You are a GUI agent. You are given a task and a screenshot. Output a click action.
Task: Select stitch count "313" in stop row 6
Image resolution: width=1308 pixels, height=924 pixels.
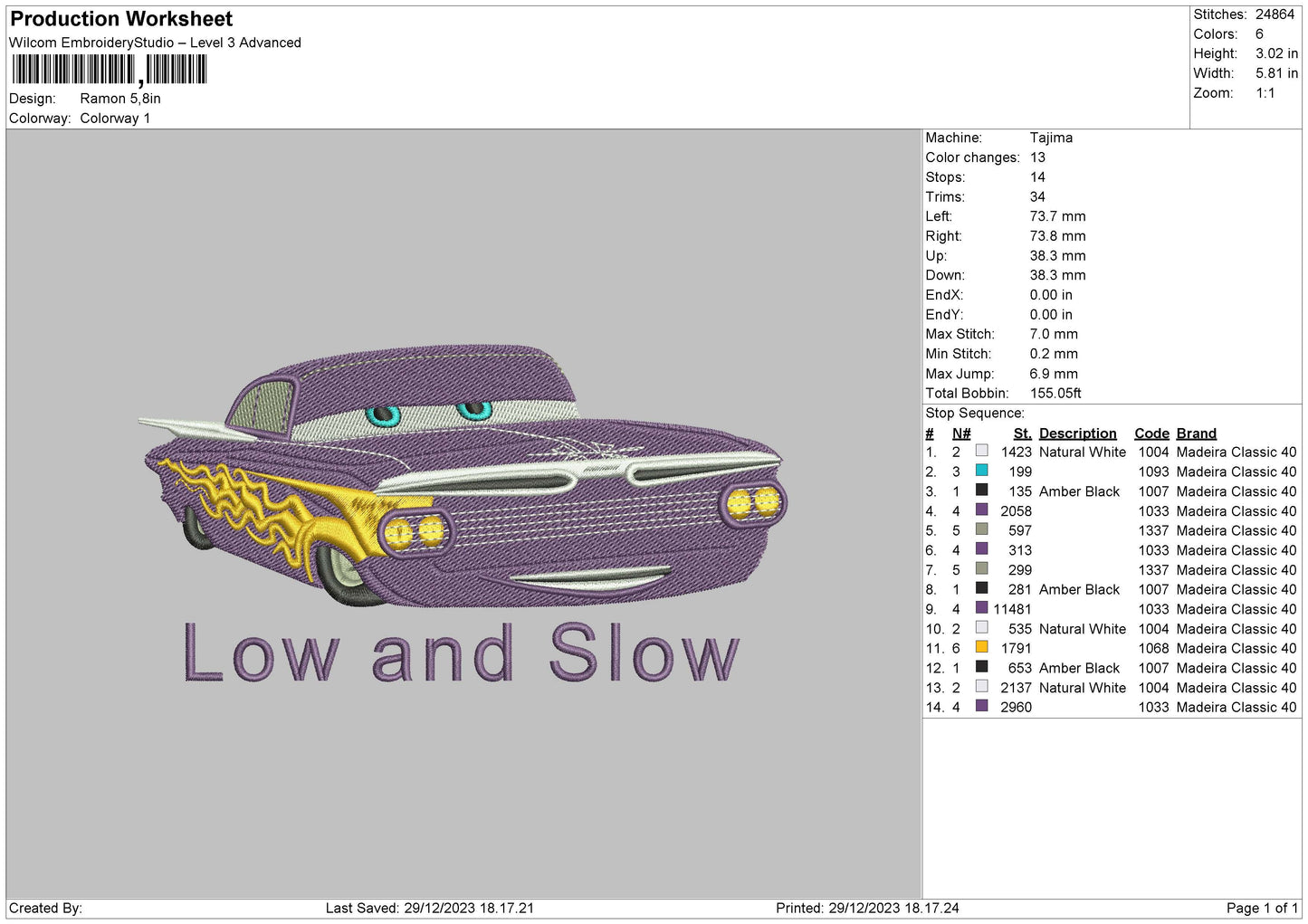(x=1020, y=550)
